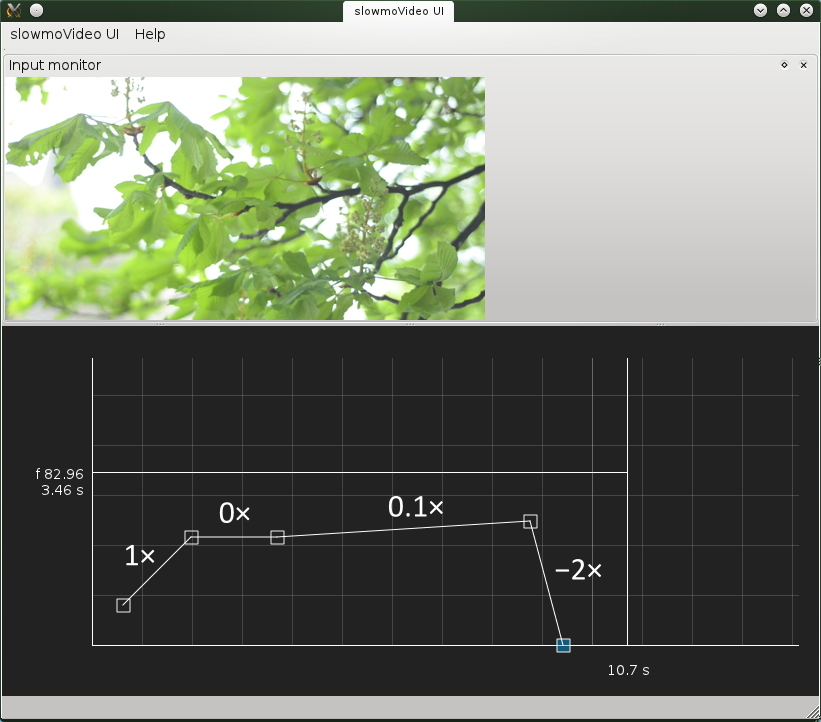Click the 1× speed label on the curve
Viewport: 821px width, 722px height.
(x=139, y=556)
